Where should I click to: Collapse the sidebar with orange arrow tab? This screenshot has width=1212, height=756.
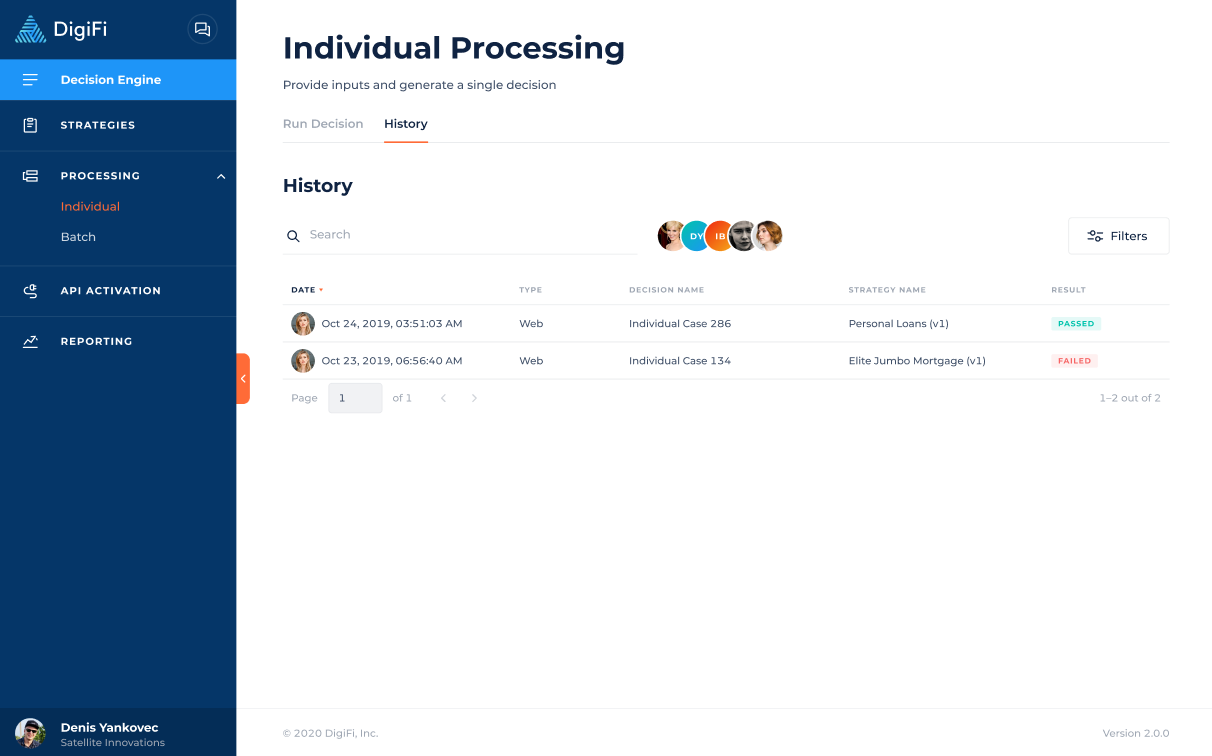tap(243, 378)
